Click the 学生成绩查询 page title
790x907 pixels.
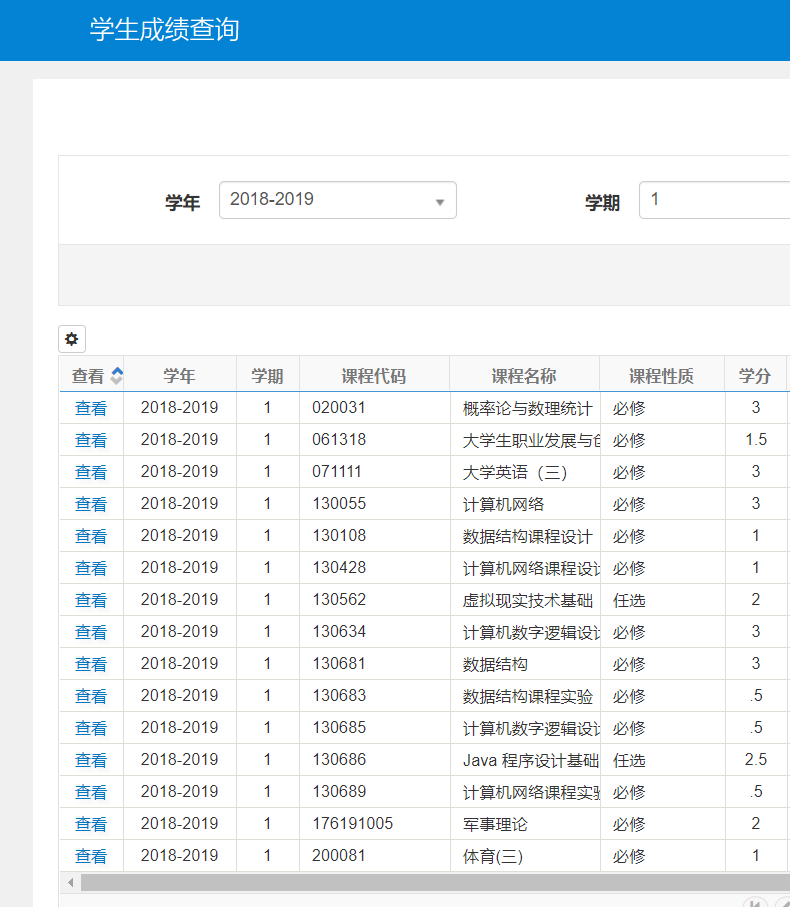(x=164, y=30)
